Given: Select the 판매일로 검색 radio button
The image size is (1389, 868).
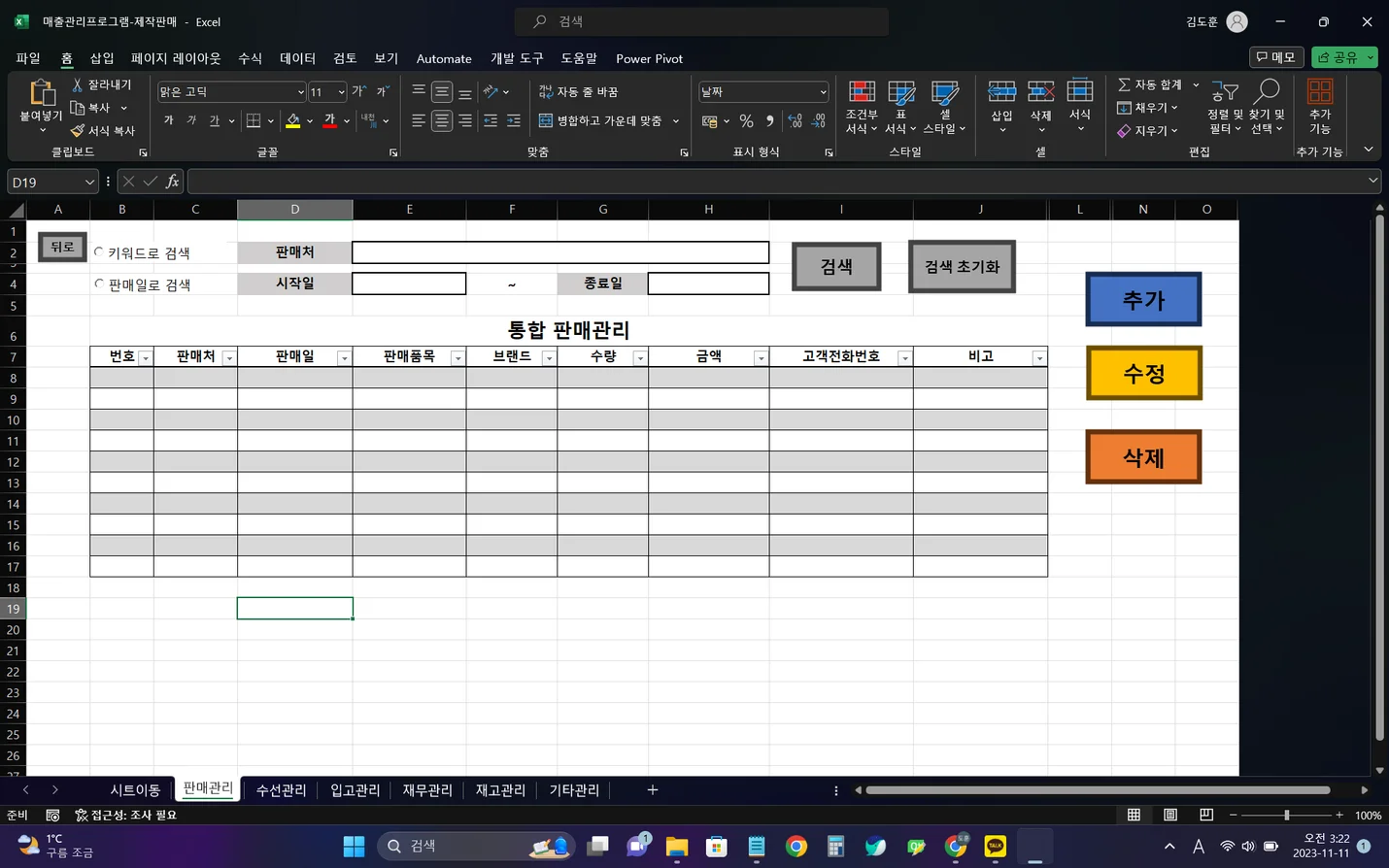Looking at the screenshot, I should [x=98, y=284].
